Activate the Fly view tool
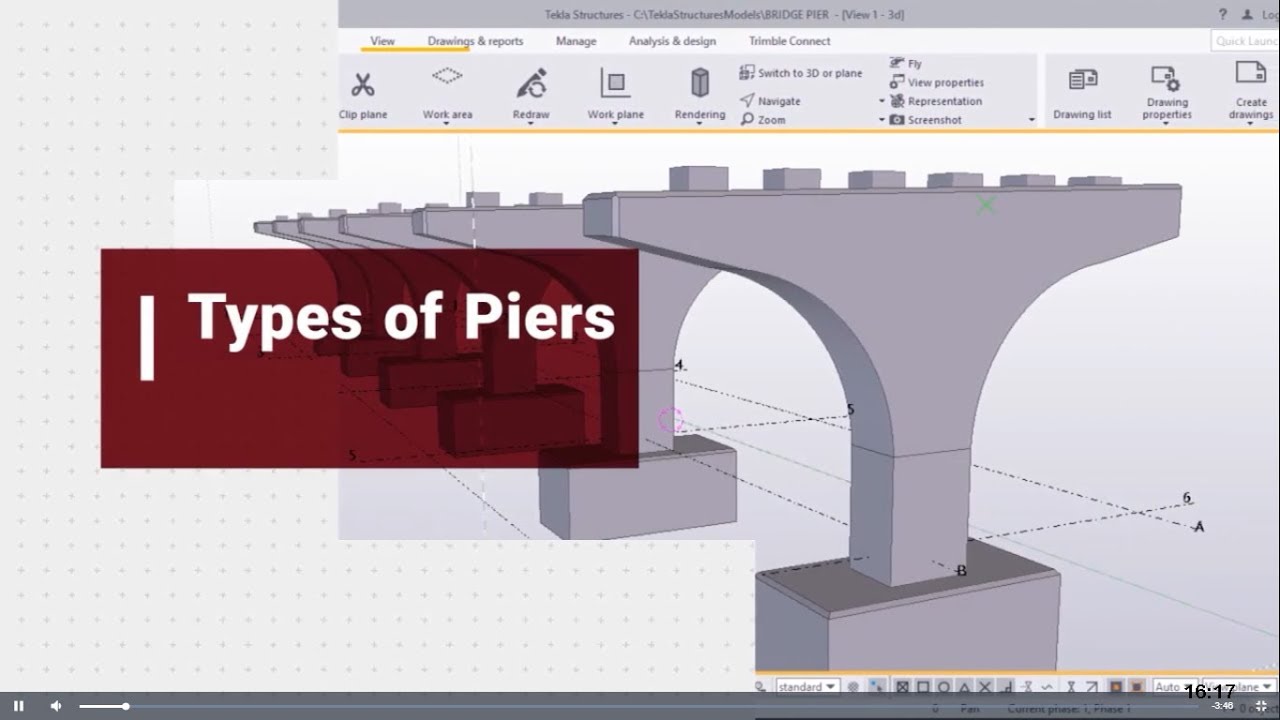 905,63
